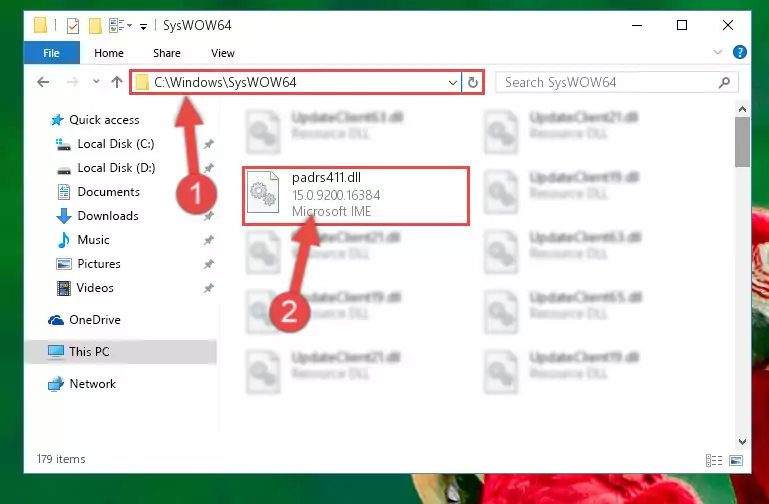The width and height of the screenshot is (769, 504).
Task: Click the pin next to Pictures
Action: [209, 264]
